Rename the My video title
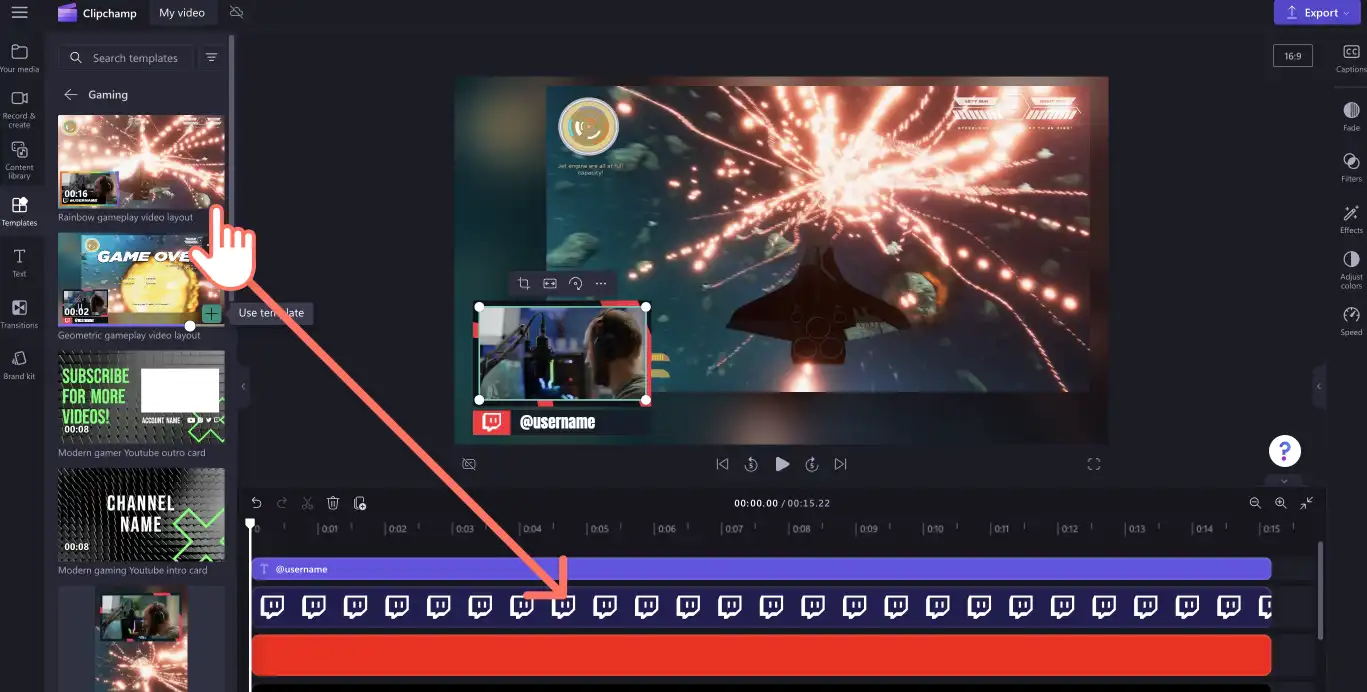Screen dimensions: 1367x692 pyautogui.click(x=182, y=13)
